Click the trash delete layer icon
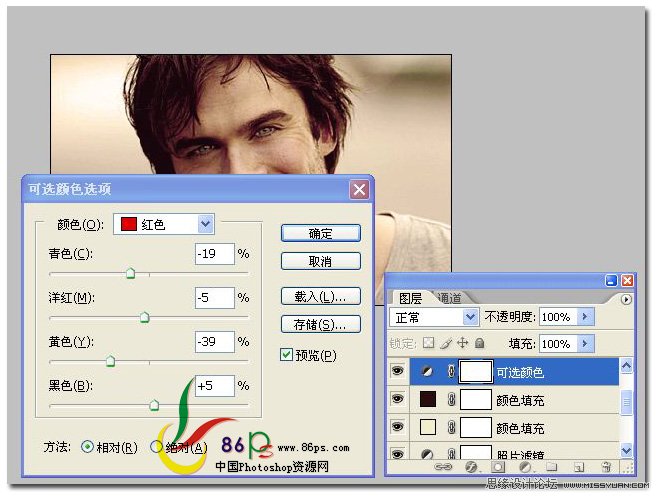 pyautogui.click(x=606, y=467)
